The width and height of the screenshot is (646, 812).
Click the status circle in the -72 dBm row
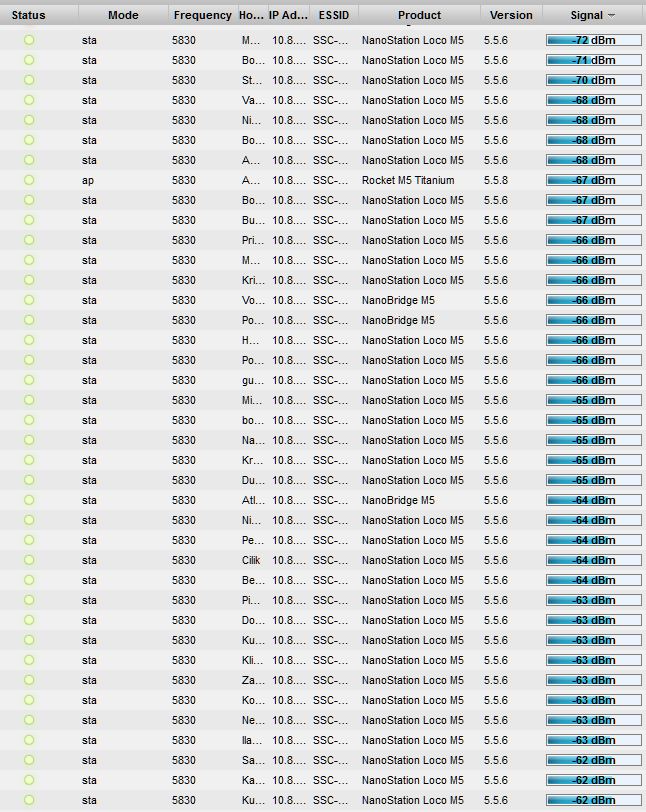[x=29, y=40]
